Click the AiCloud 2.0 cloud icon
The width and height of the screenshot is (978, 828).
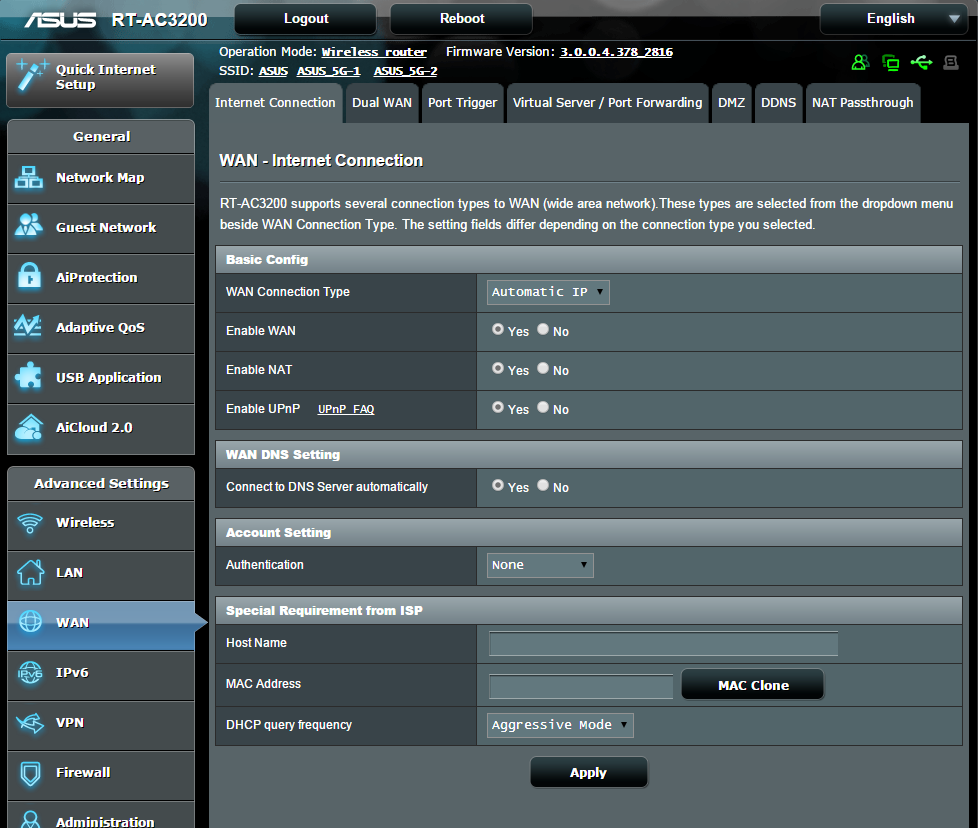pyautogui.click(x=29, y=427)
